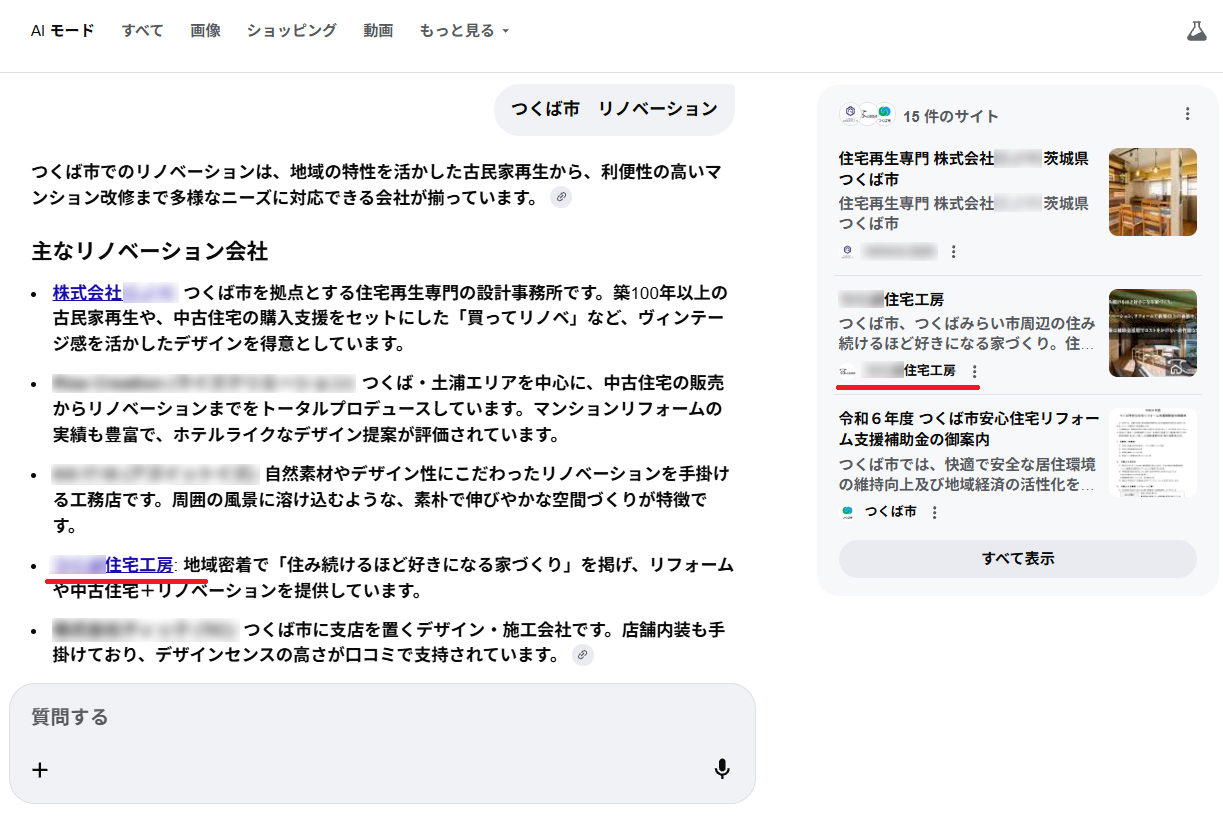
Task: Open three-dot menu beside つくば市 source
Action: [x=935, y=512]
